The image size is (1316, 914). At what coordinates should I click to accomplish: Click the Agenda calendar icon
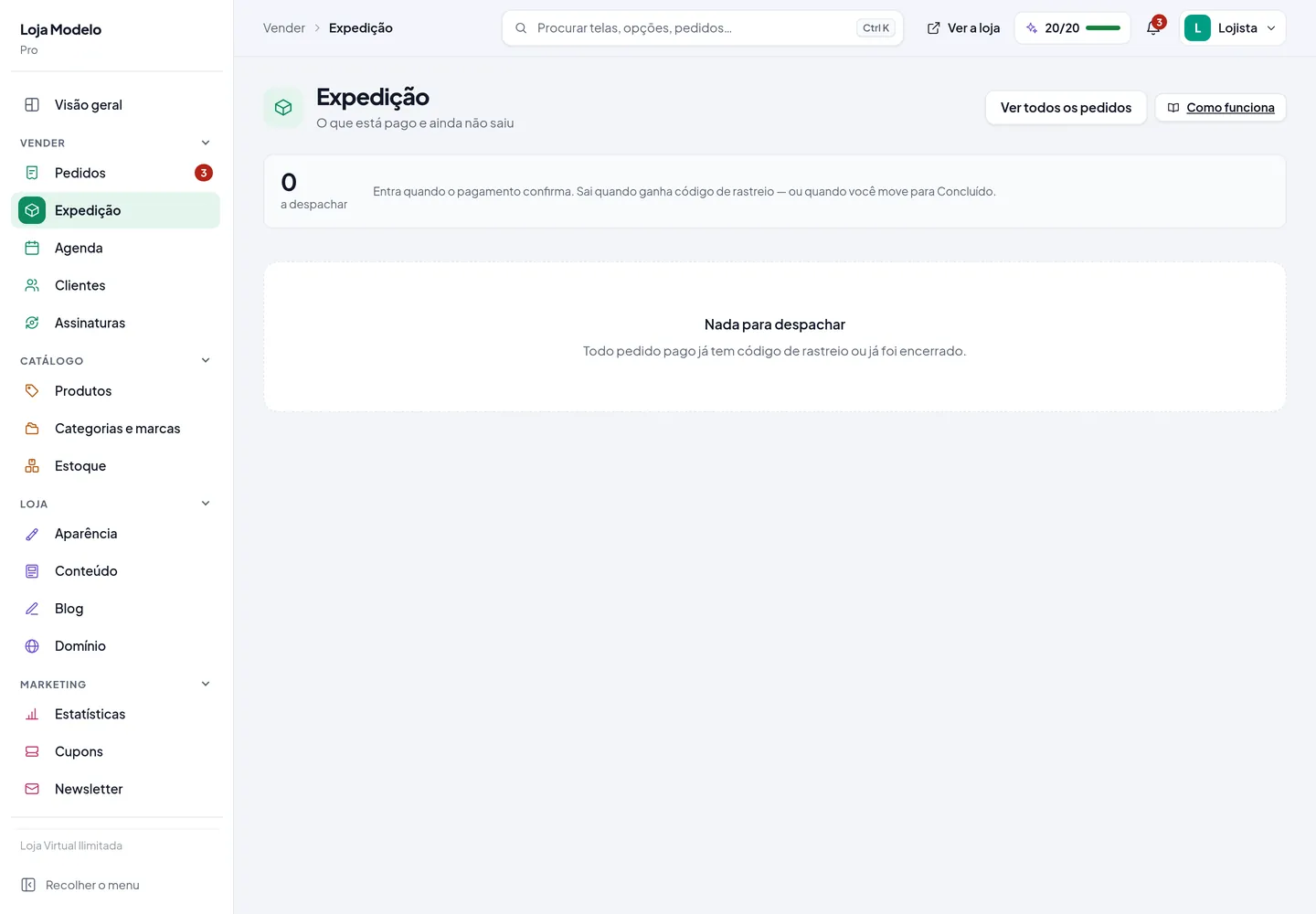click(32, 248)
